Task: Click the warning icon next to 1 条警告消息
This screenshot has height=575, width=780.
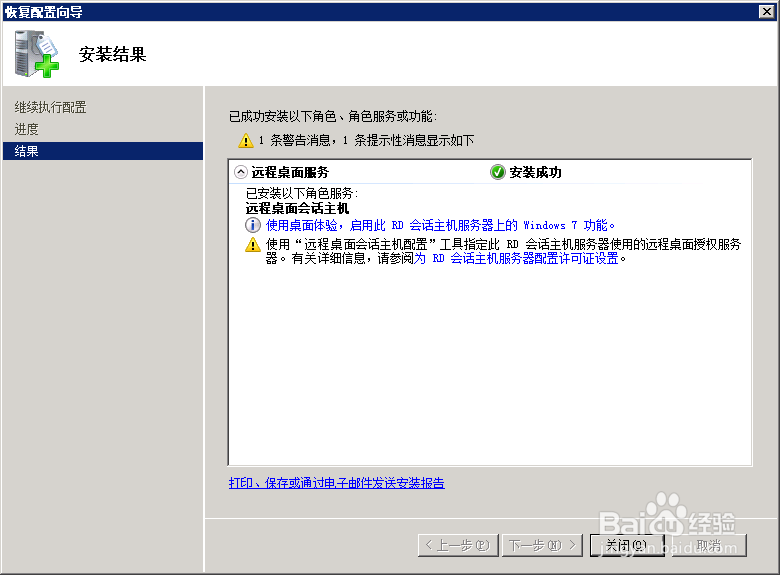Action: 246,140
